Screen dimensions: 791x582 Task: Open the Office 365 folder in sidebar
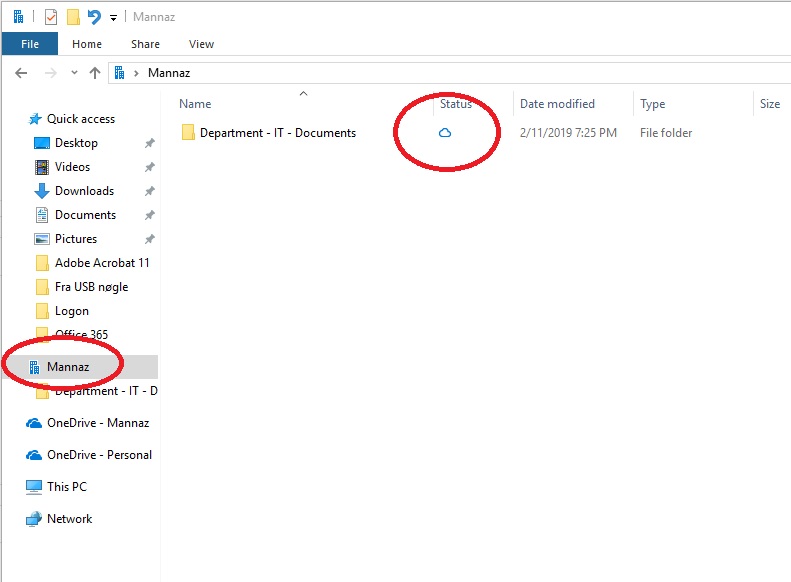[81, 334]
